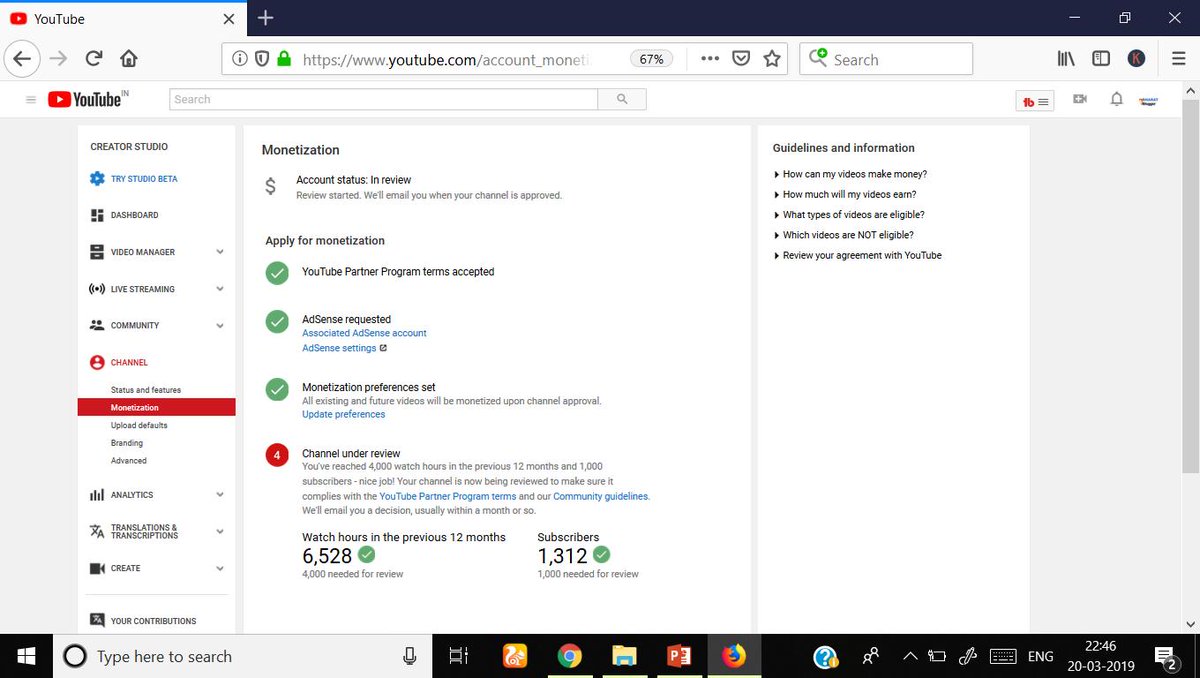Select Advanced in the Channel menu
This screenshot has width=1200, height=678.
[129, 461]
